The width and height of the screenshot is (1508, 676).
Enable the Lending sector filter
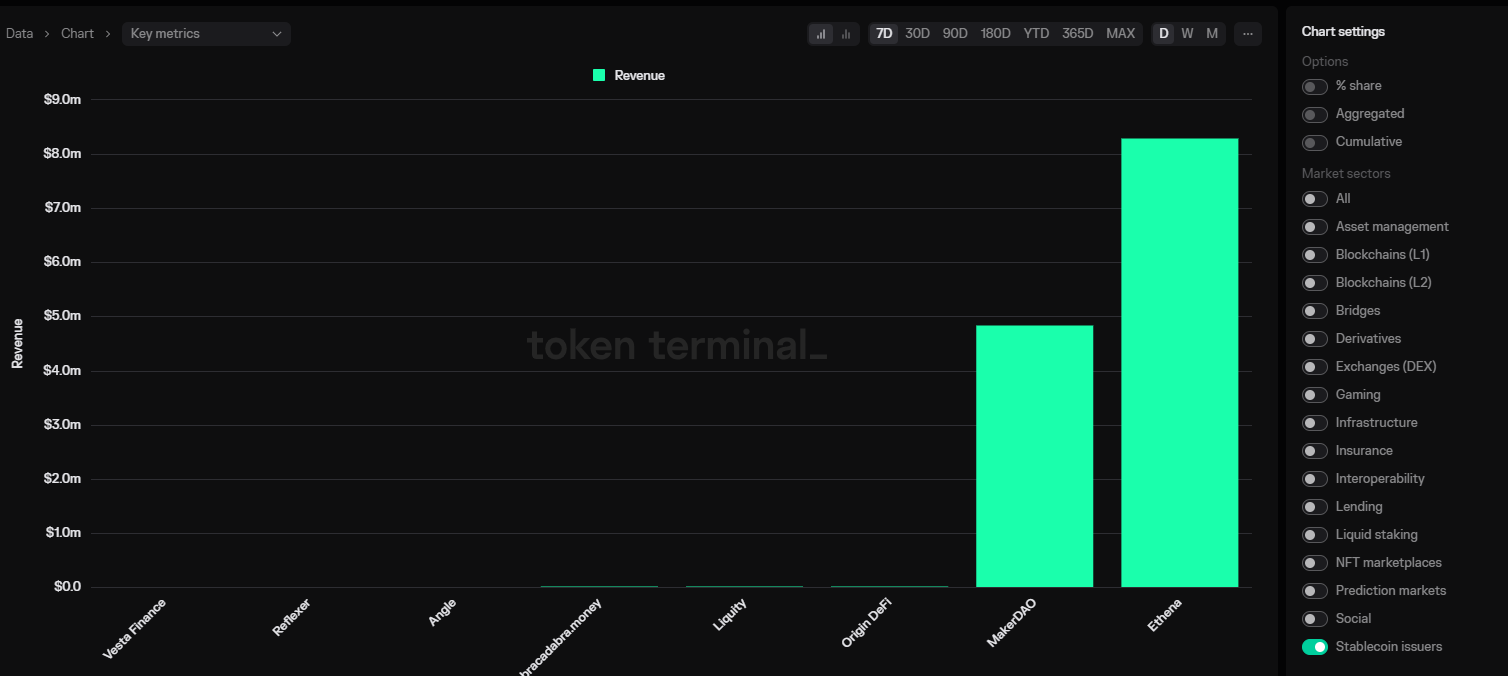tap(1314, 506)
